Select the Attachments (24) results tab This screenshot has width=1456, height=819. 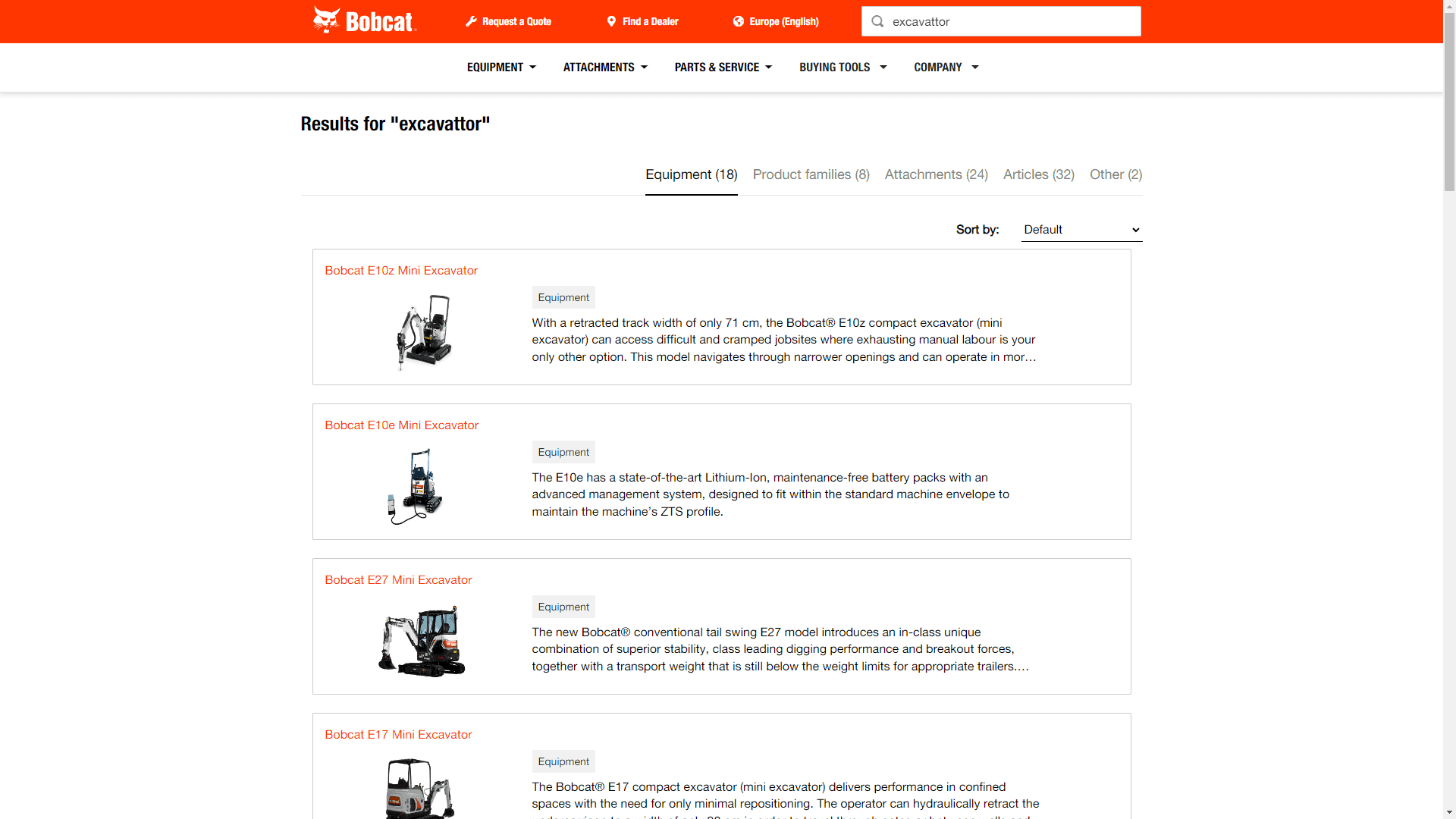pos(936,174)
